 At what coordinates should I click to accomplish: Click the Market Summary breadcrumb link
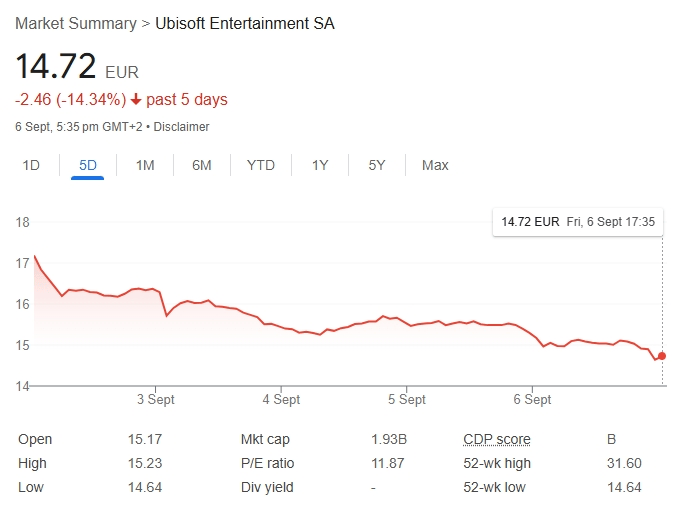click(75, 23)
